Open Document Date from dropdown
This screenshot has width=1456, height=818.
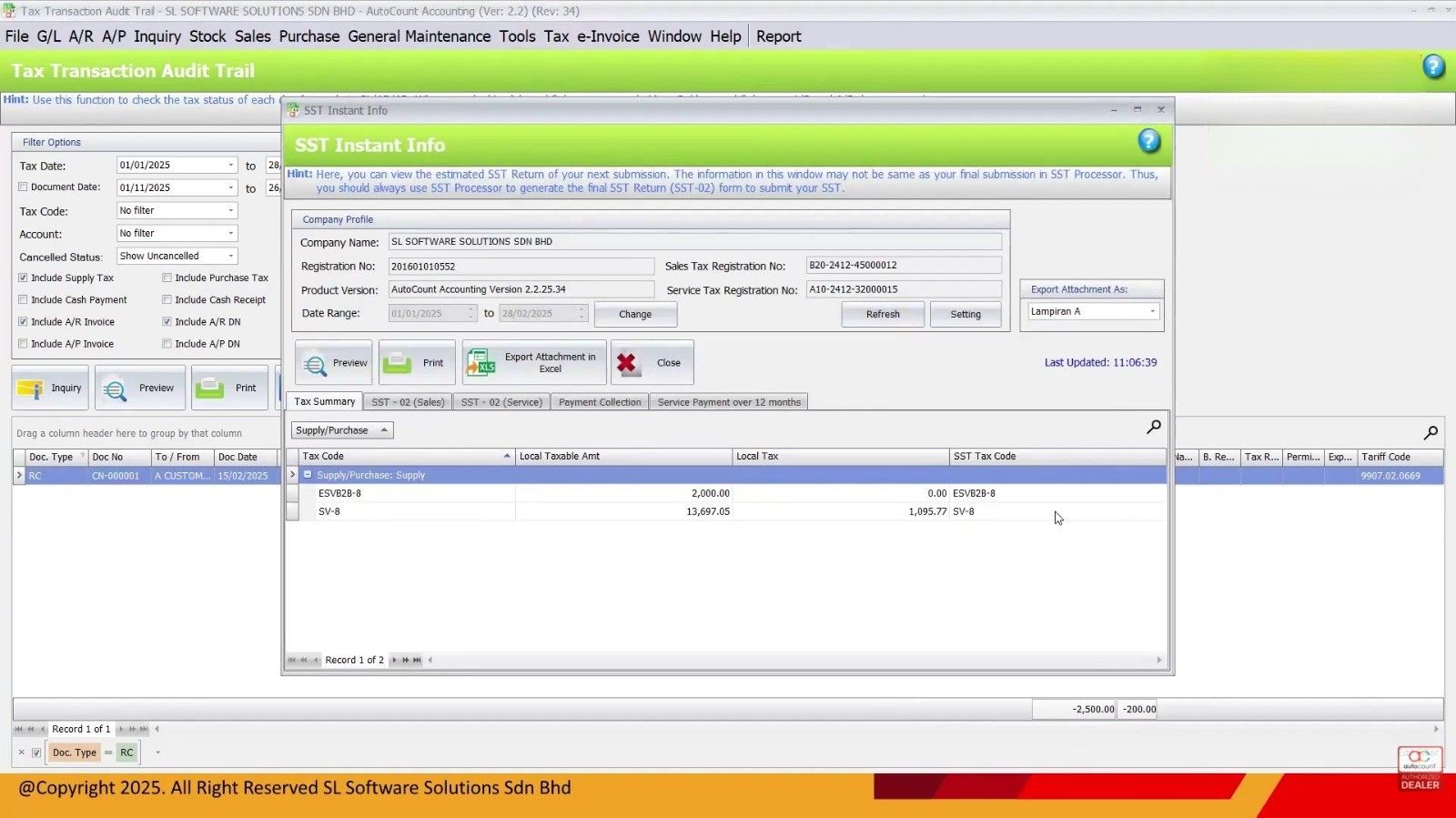[x=230, y=187]
